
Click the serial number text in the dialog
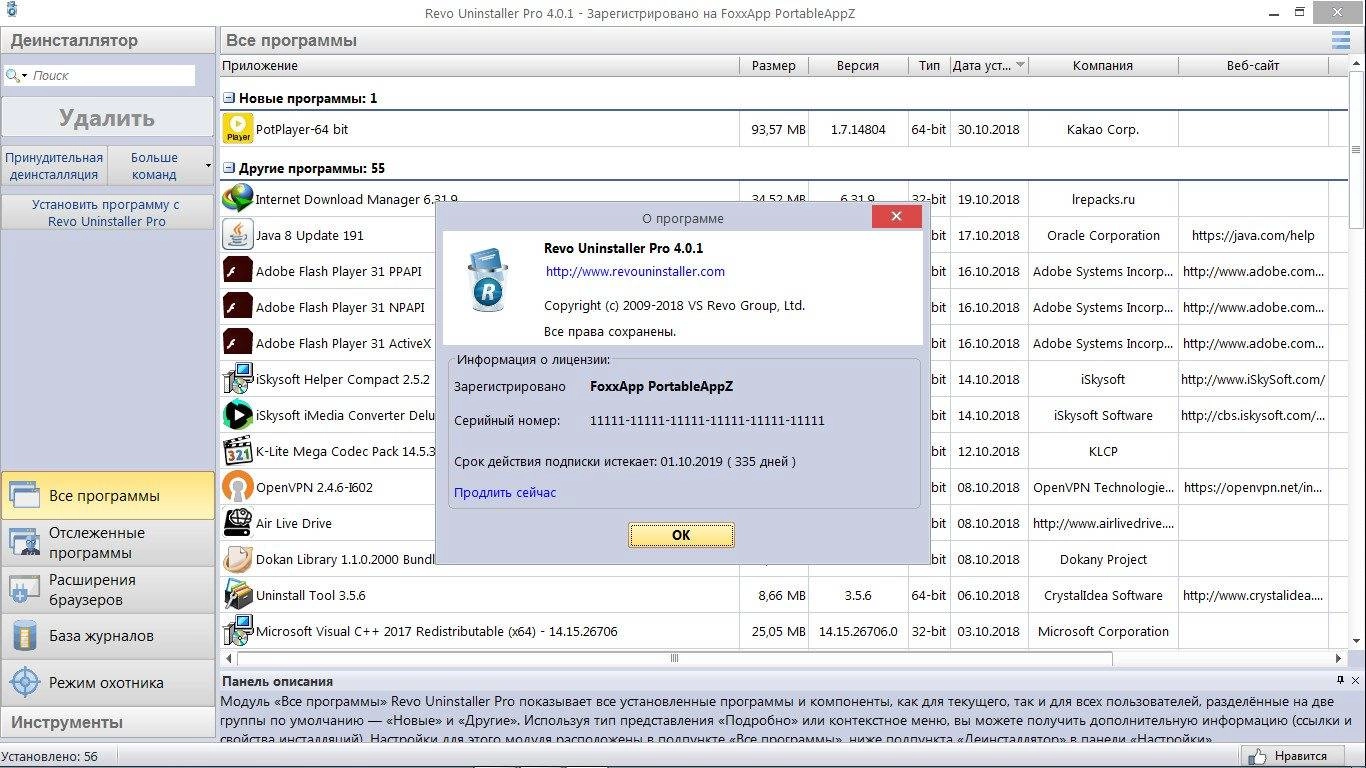tap(707, 420)
